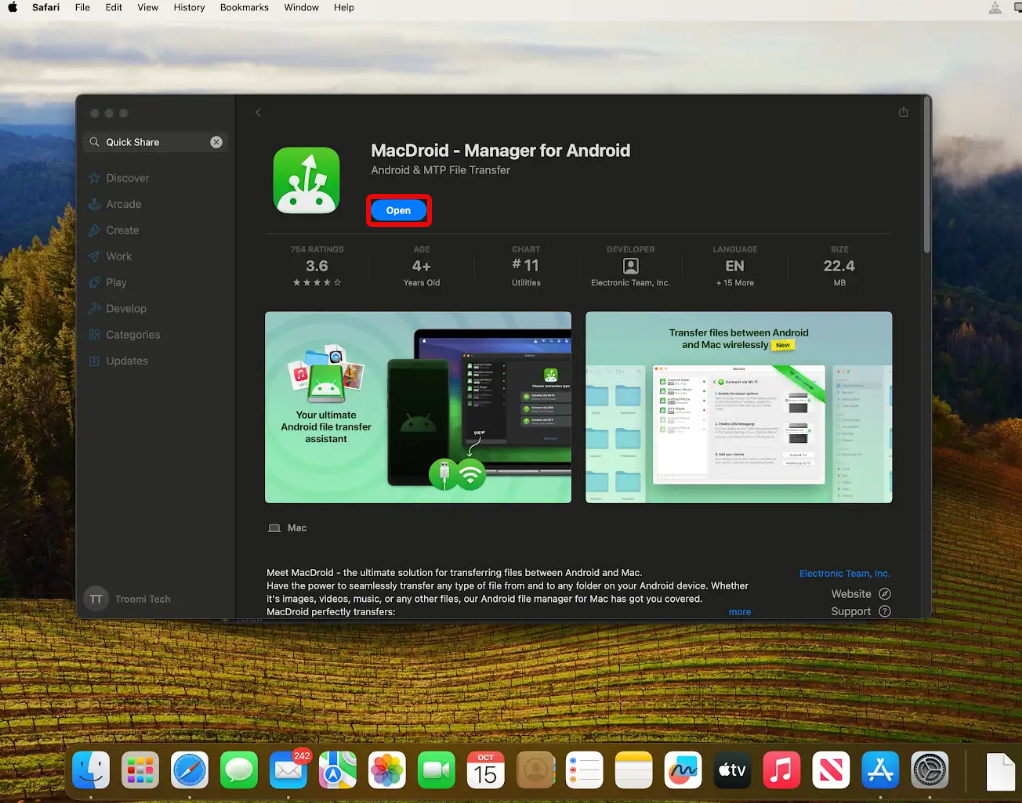This screenshot has height=803, width=1022.
Task: Open Finder from the Dock
Action: coord(91,770)
